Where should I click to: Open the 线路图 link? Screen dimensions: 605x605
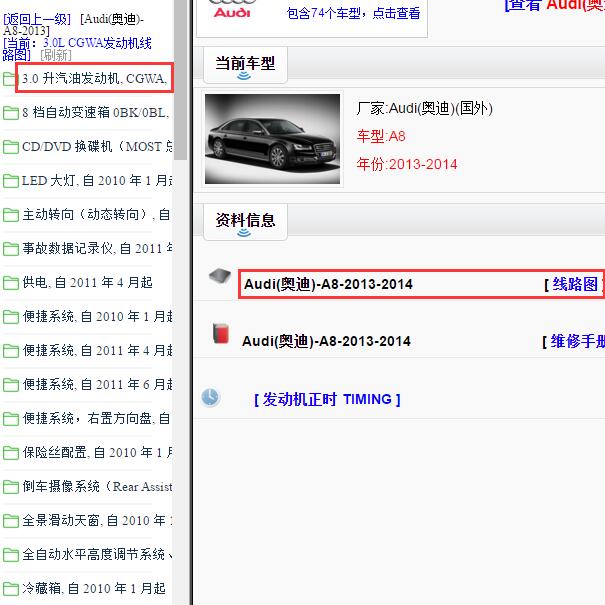(x=575, y=284)
